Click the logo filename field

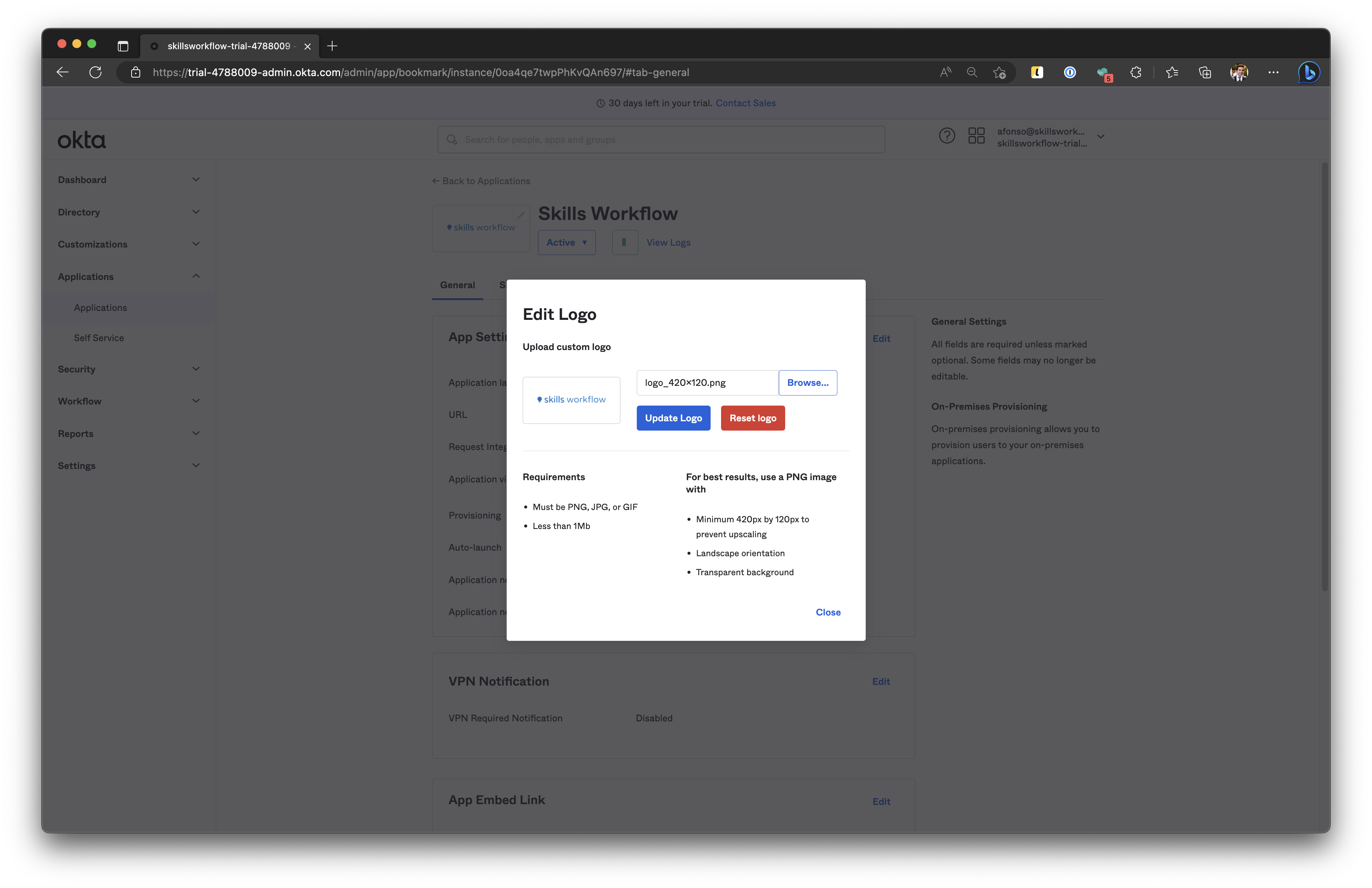point(707,382)
